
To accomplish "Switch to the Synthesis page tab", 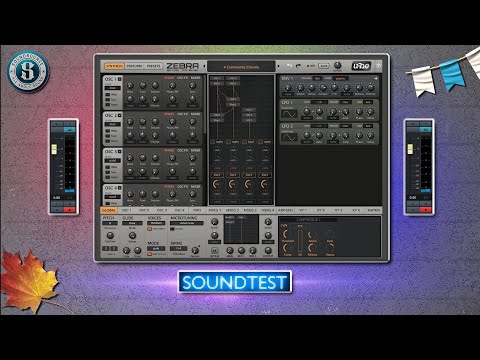I will click(114, 66).
